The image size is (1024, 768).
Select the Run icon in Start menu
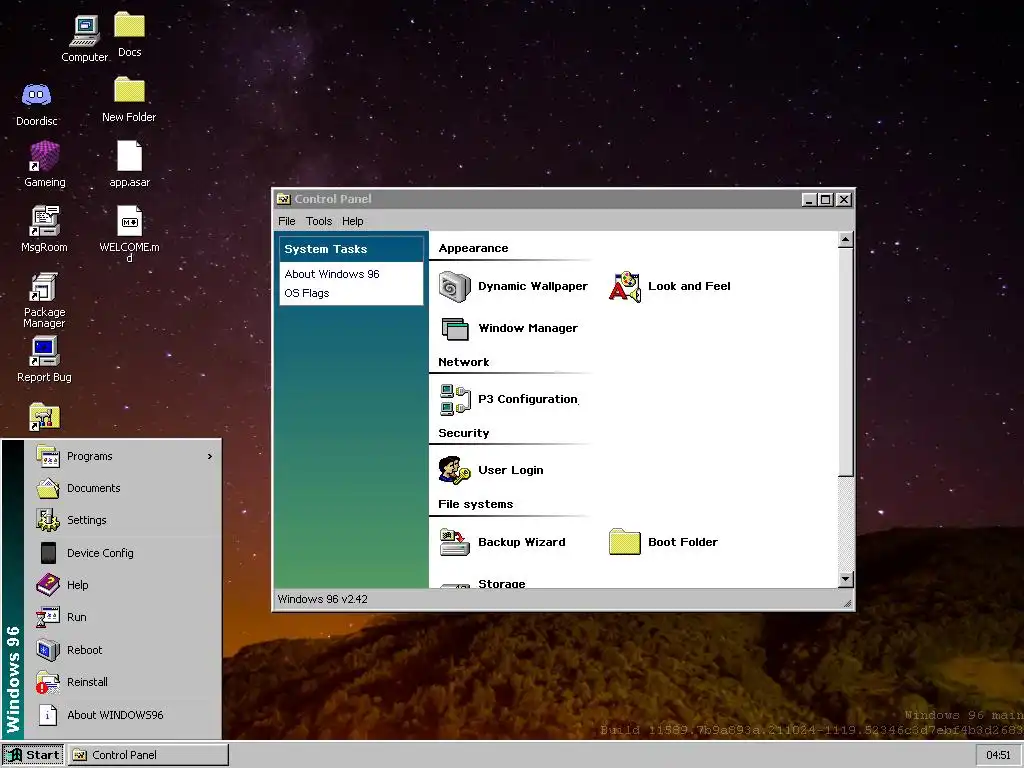point(48,616)
